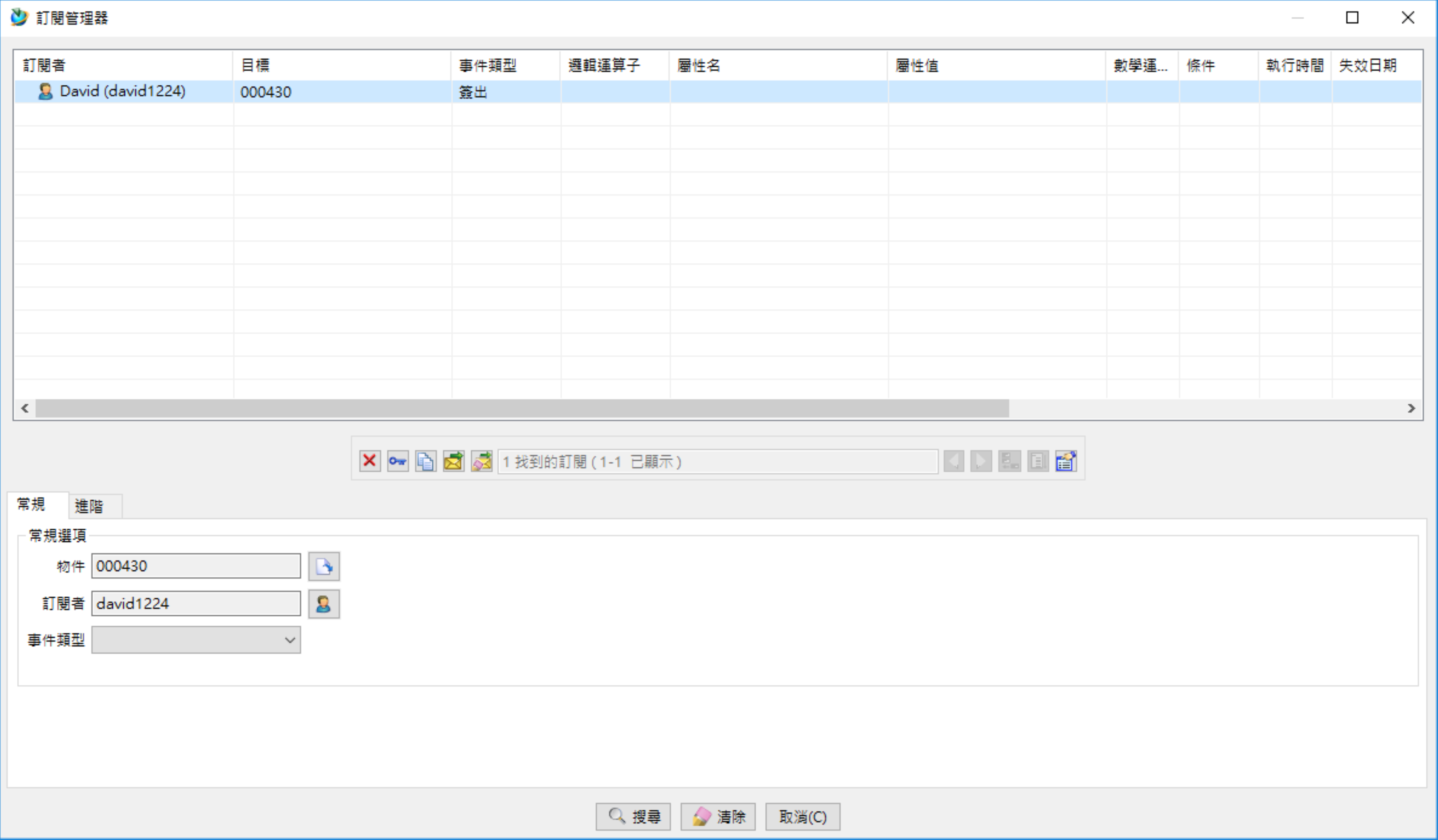Delete subscription with the red X icon

click(x=370, y=461)
